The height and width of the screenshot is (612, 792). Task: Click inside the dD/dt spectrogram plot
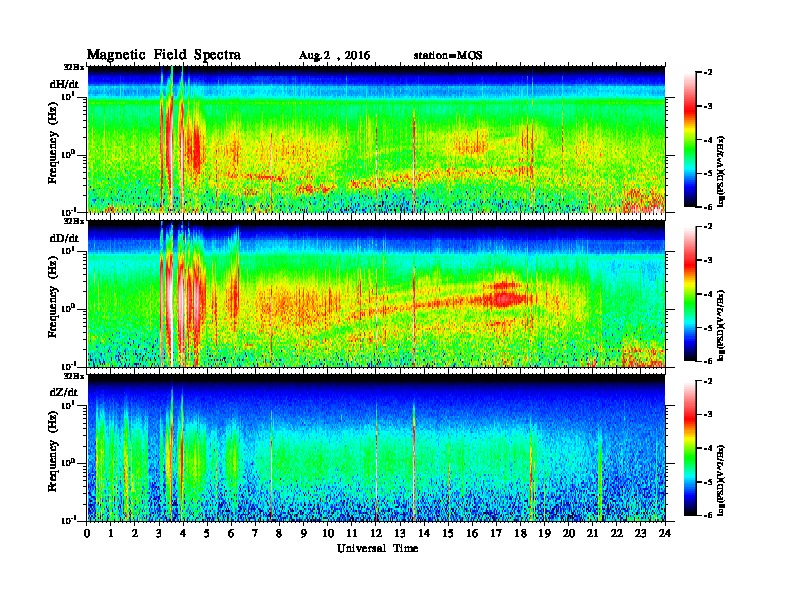pos(376,293)
